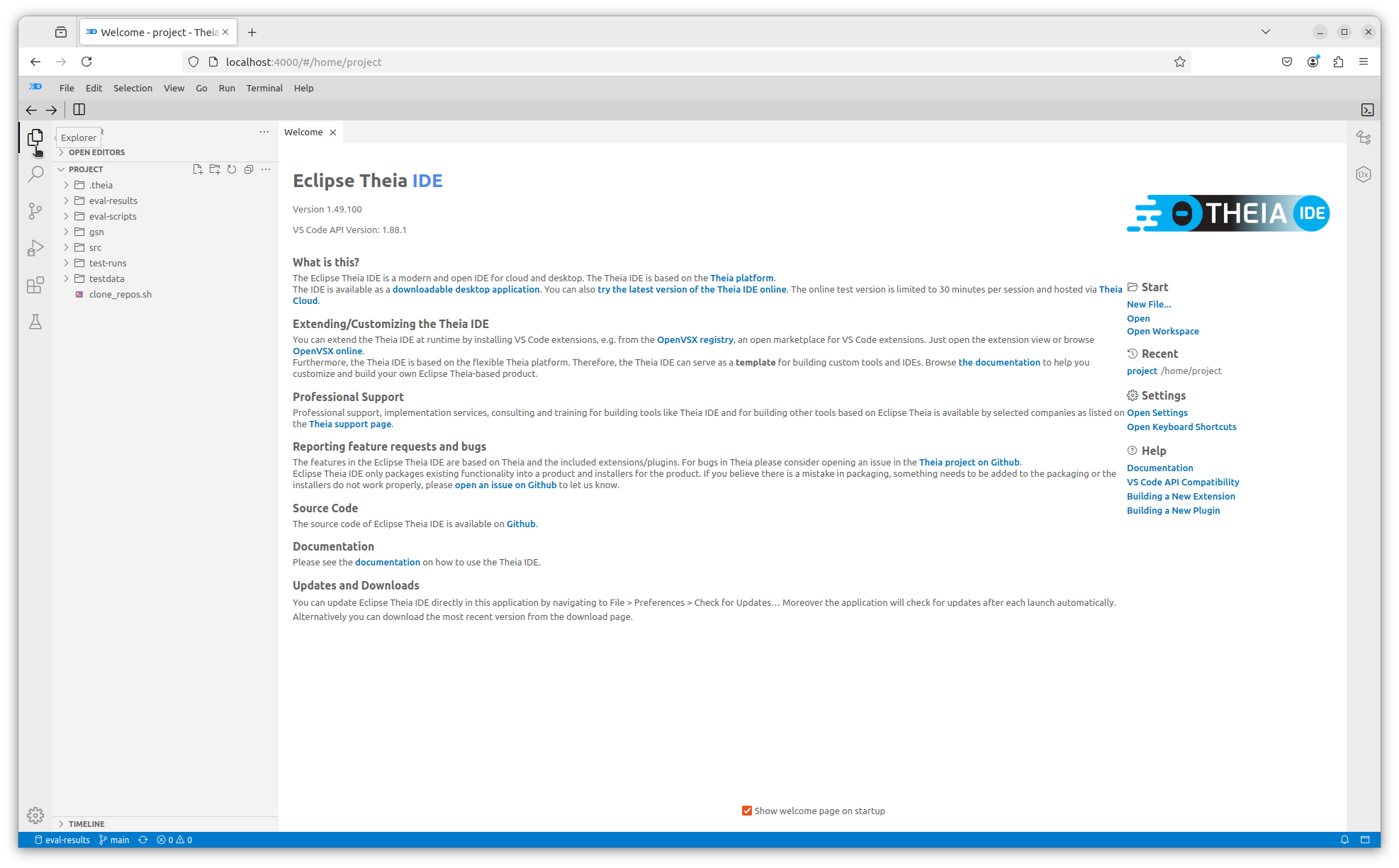
Task: Toggle the sidebar layout icon in the toolbar
Action: 79,110
